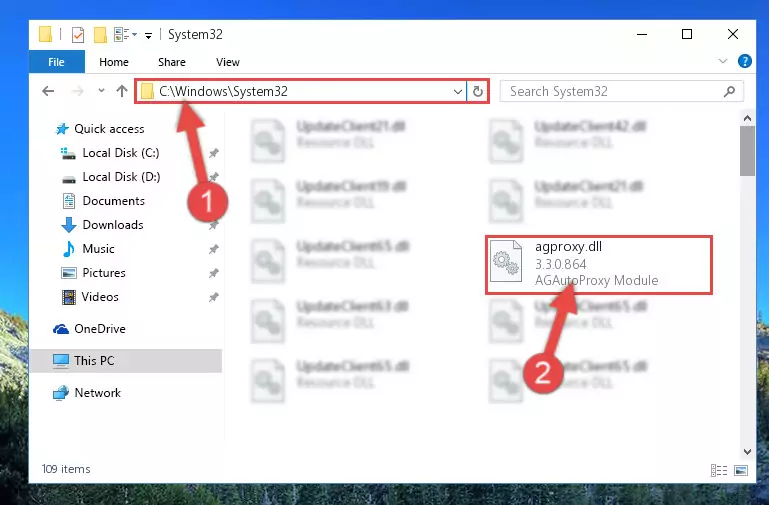The image size is (769, 505).
Task: Minimize the System32 window
Action: click(x=641, y=34)
